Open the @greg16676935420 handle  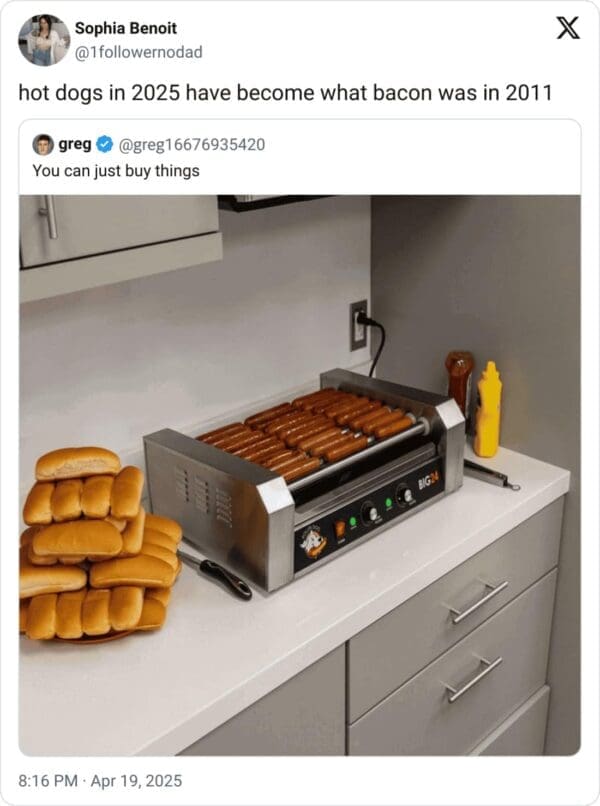pos(192,144)
